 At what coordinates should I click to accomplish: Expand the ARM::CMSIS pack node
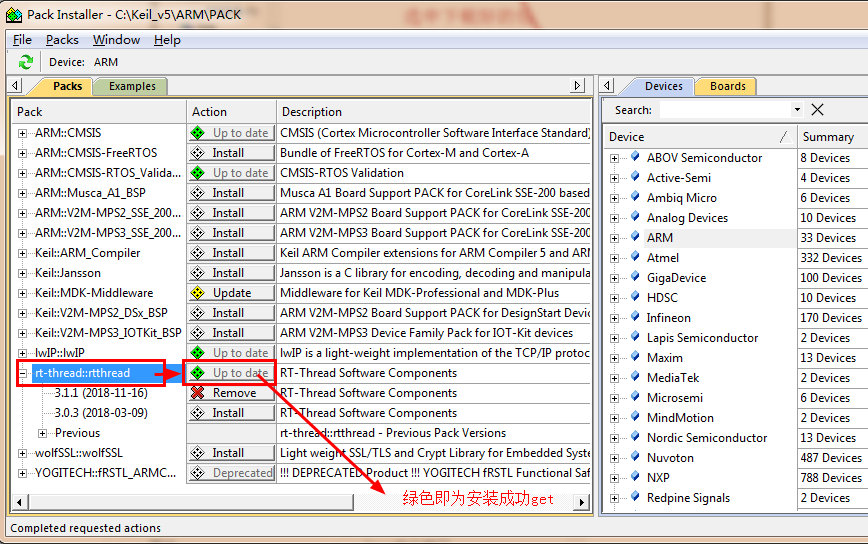(22, 133)
